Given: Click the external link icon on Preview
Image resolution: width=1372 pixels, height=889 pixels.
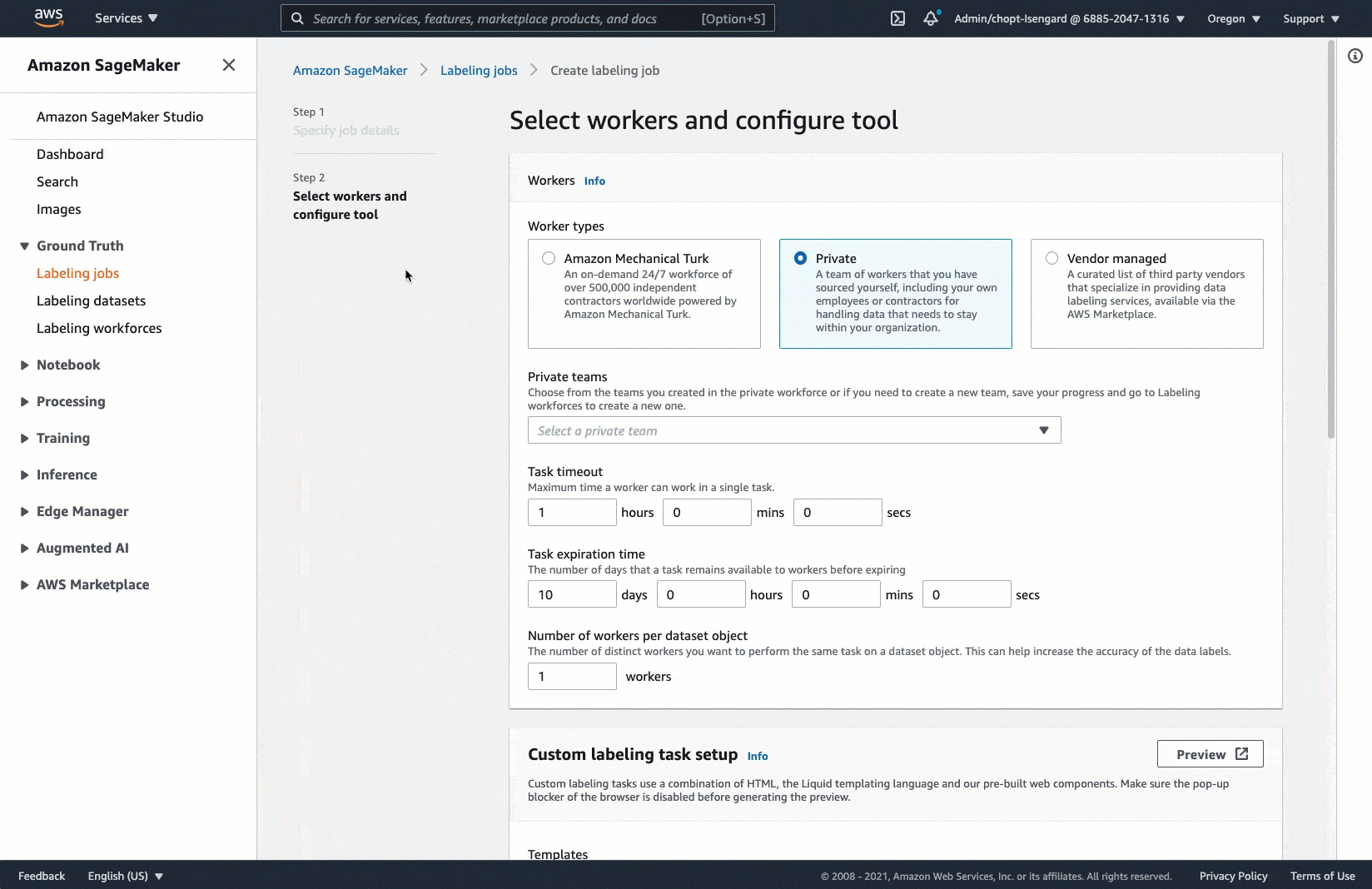Looking at the screenshot, I should pos(1241,754).
